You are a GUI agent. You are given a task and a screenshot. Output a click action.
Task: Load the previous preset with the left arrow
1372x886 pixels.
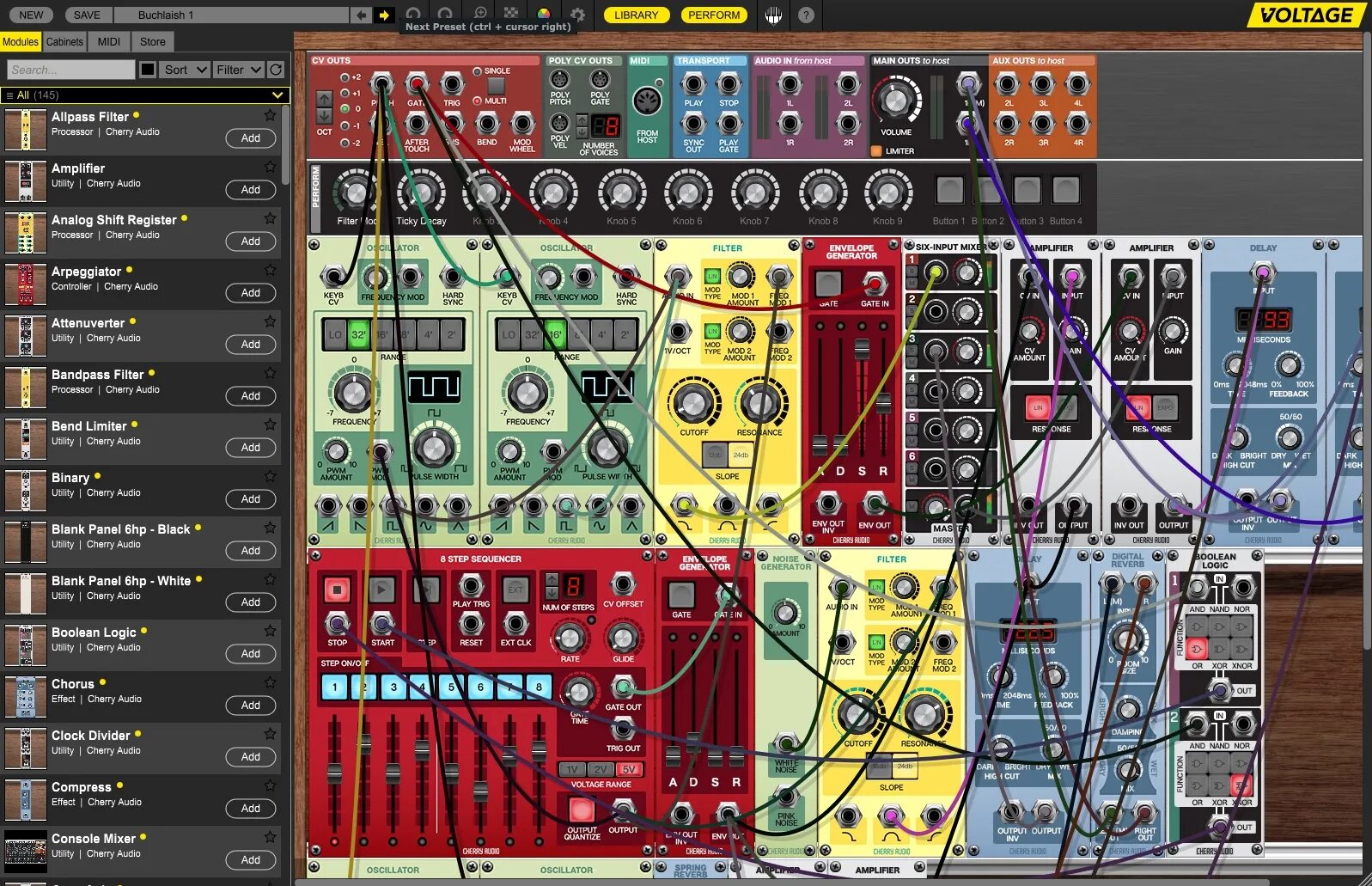point(362,15)
